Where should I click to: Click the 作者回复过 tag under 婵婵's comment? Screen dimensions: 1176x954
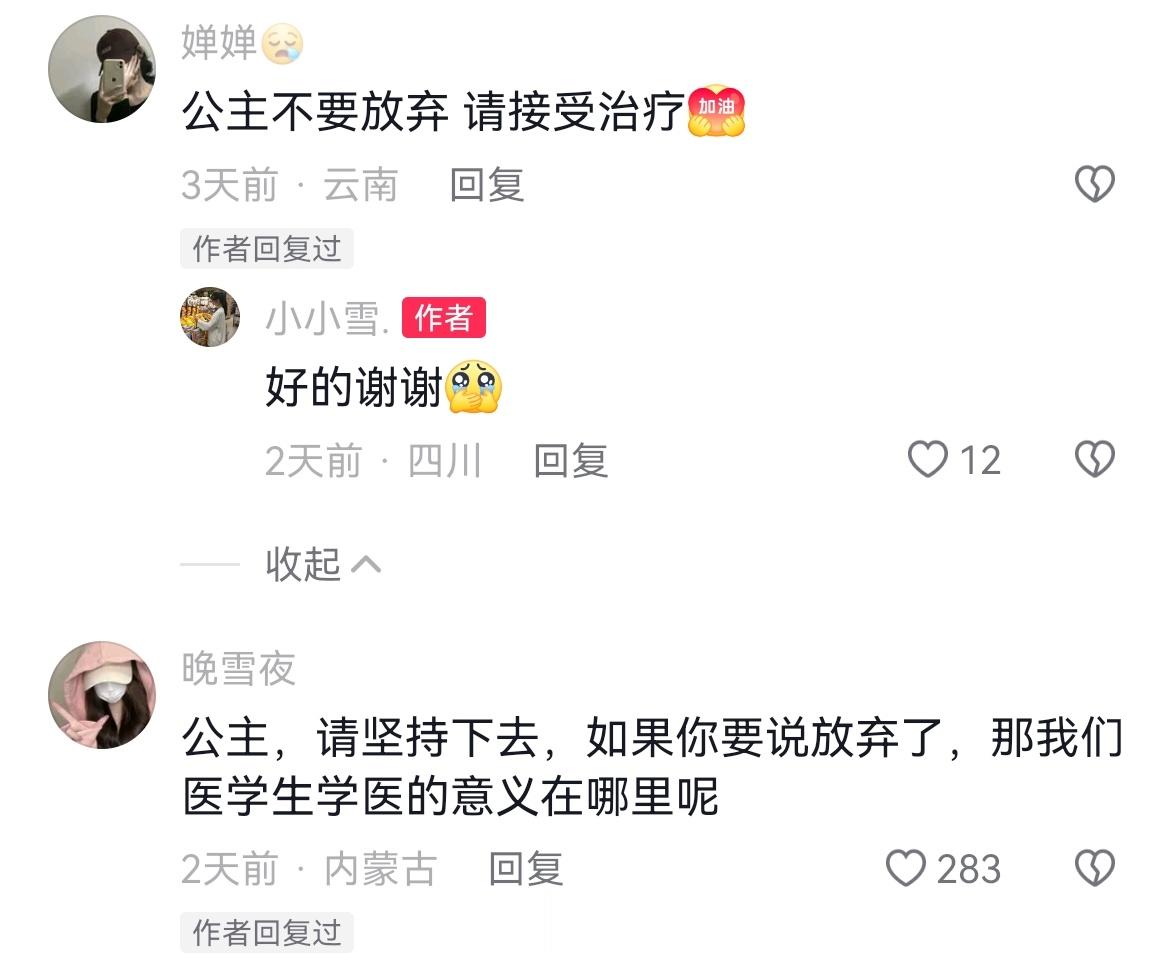267,248
